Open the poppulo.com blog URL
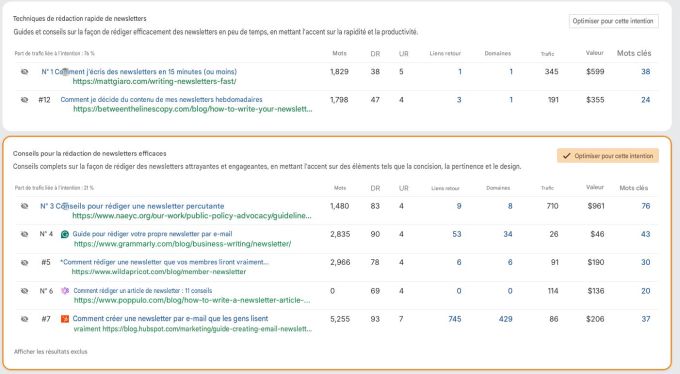The height and width of the screenshot is (374, 680). click(192, 300)
